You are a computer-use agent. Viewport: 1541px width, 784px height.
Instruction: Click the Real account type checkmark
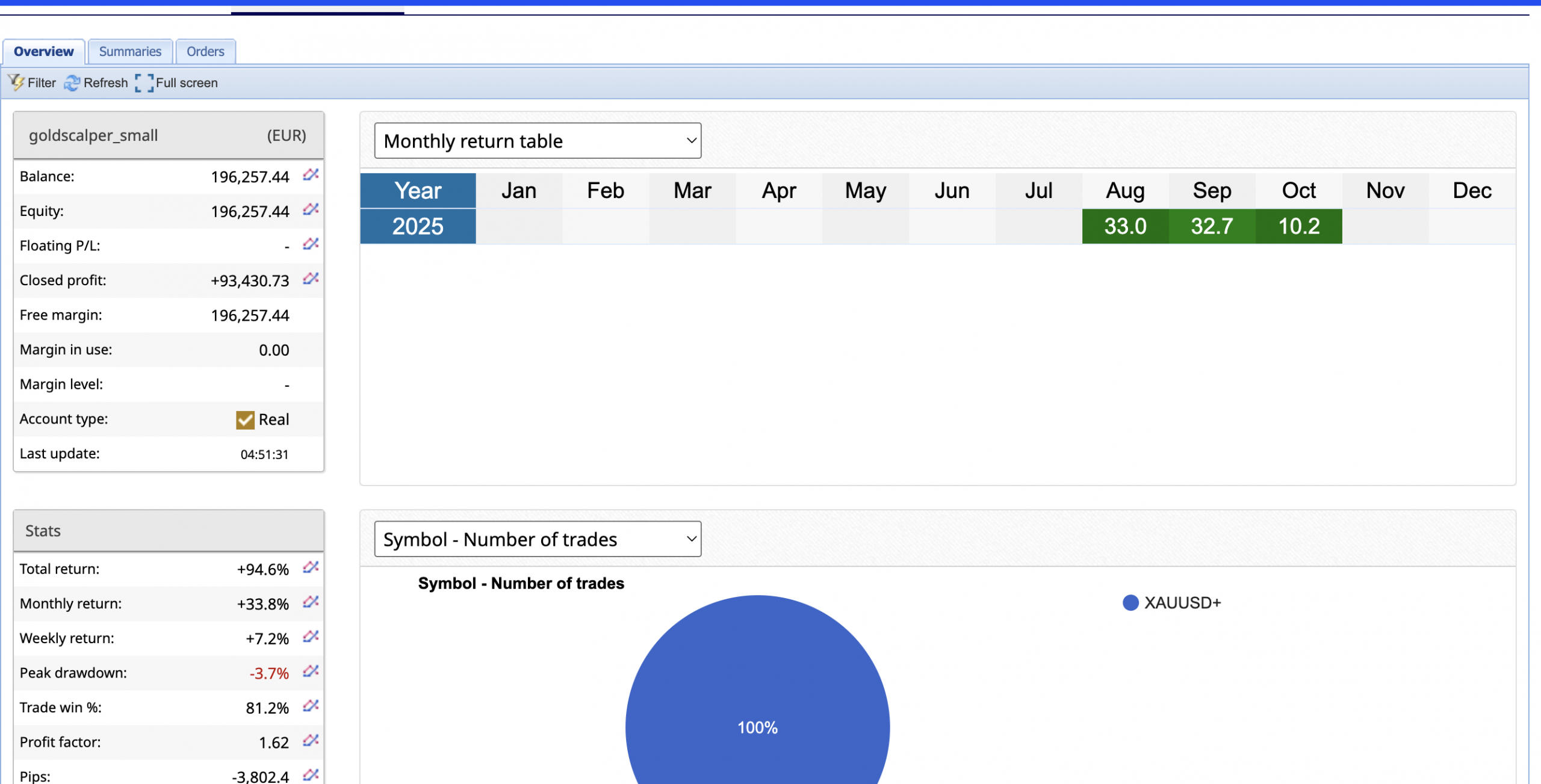(245, 419)
